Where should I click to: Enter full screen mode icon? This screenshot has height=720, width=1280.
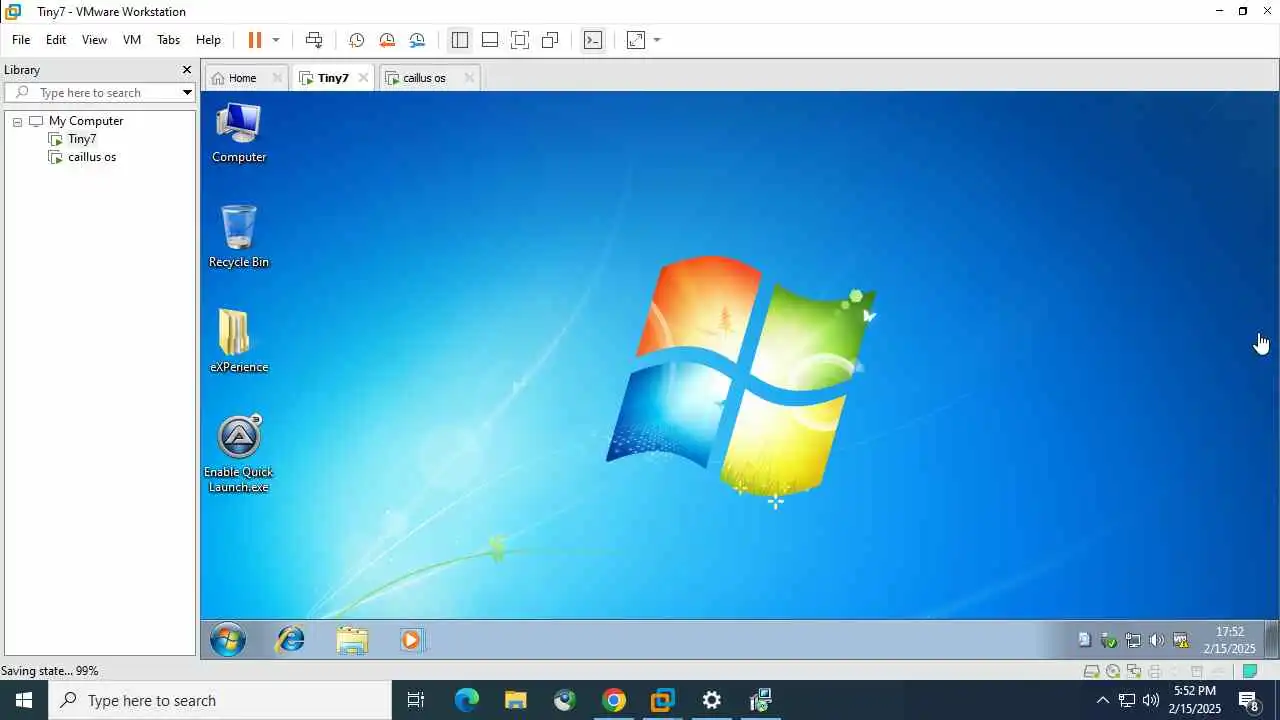(520, 40)
